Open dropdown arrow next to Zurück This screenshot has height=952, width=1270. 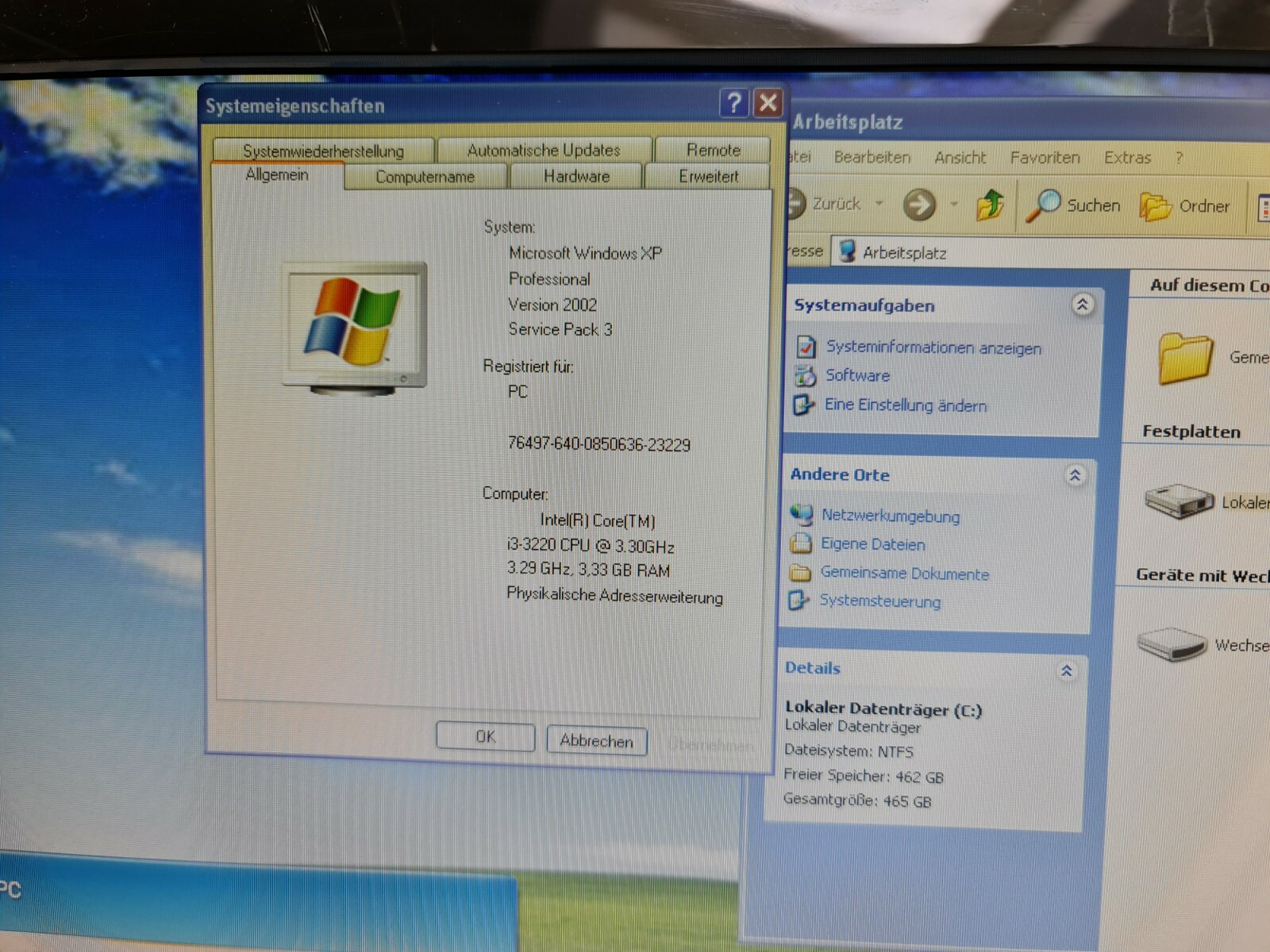879,204
